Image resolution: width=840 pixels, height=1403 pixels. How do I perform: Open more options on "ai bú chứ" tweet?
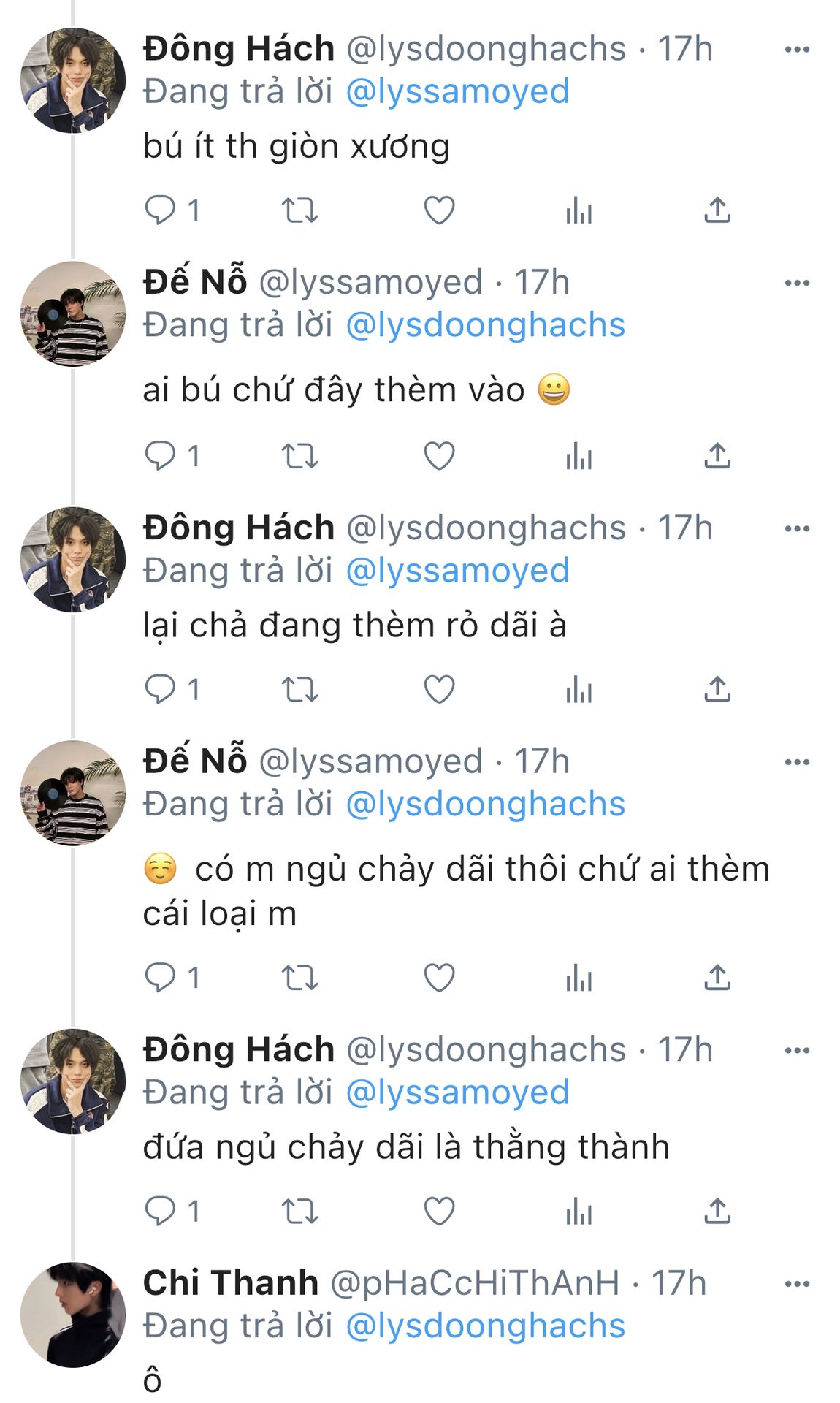tap(797, 283)
